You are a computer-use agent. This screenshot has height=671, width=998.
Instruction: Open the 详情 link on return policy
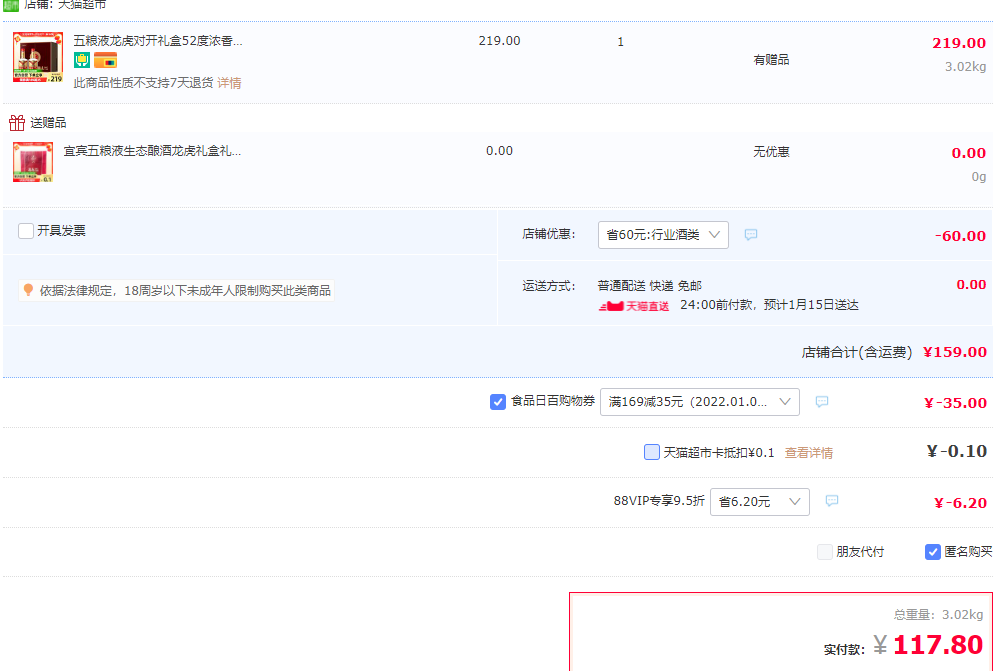coord(229,83)
